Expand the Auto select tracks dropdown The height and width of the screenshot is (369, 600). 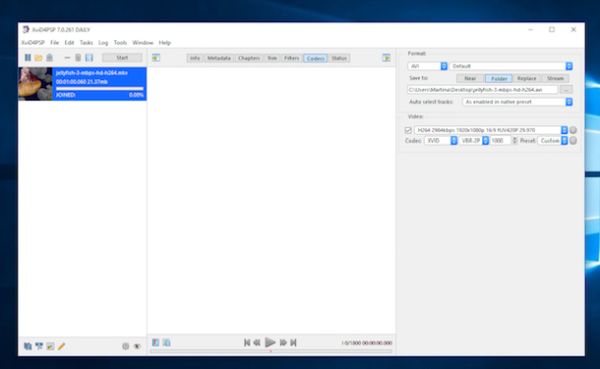pos(517,102)
